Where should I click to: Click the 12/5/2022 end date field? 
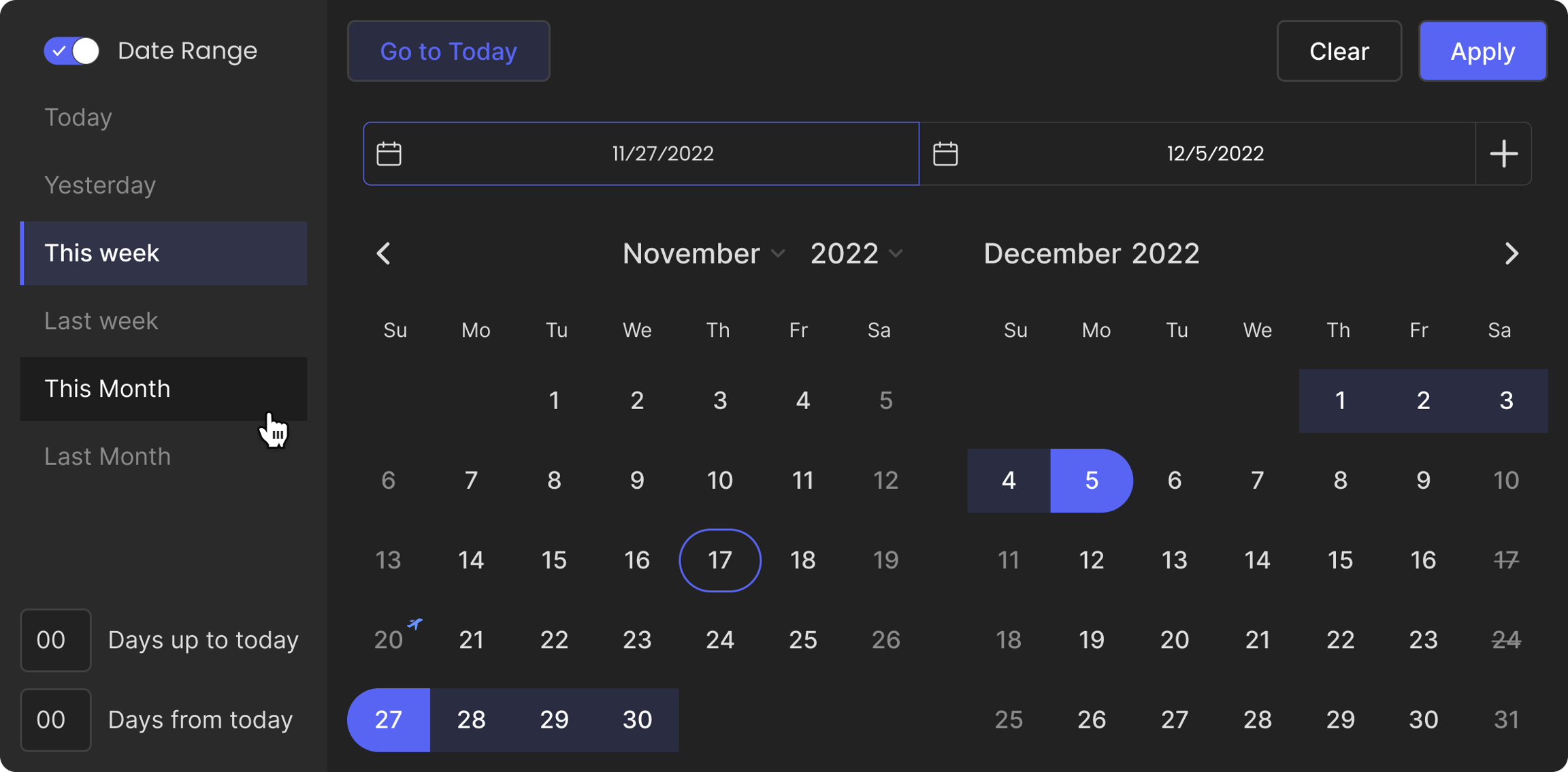pyautogui.click(x=1215, y=154)
